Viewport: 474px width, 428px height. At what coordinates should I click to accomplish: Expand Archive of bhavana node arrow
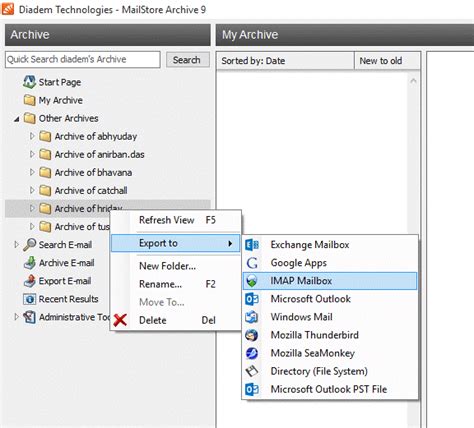[x=32, y=172]
